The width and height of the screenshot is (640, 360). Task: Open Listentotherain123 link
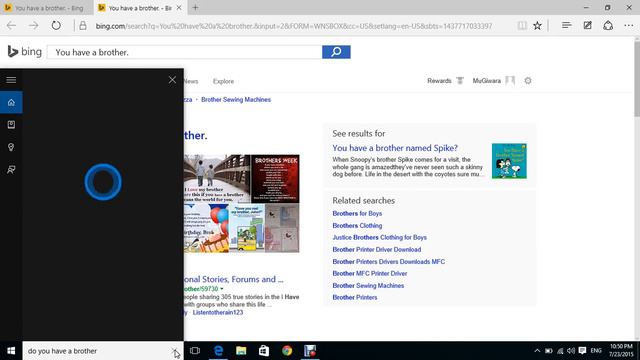[218, 312]
